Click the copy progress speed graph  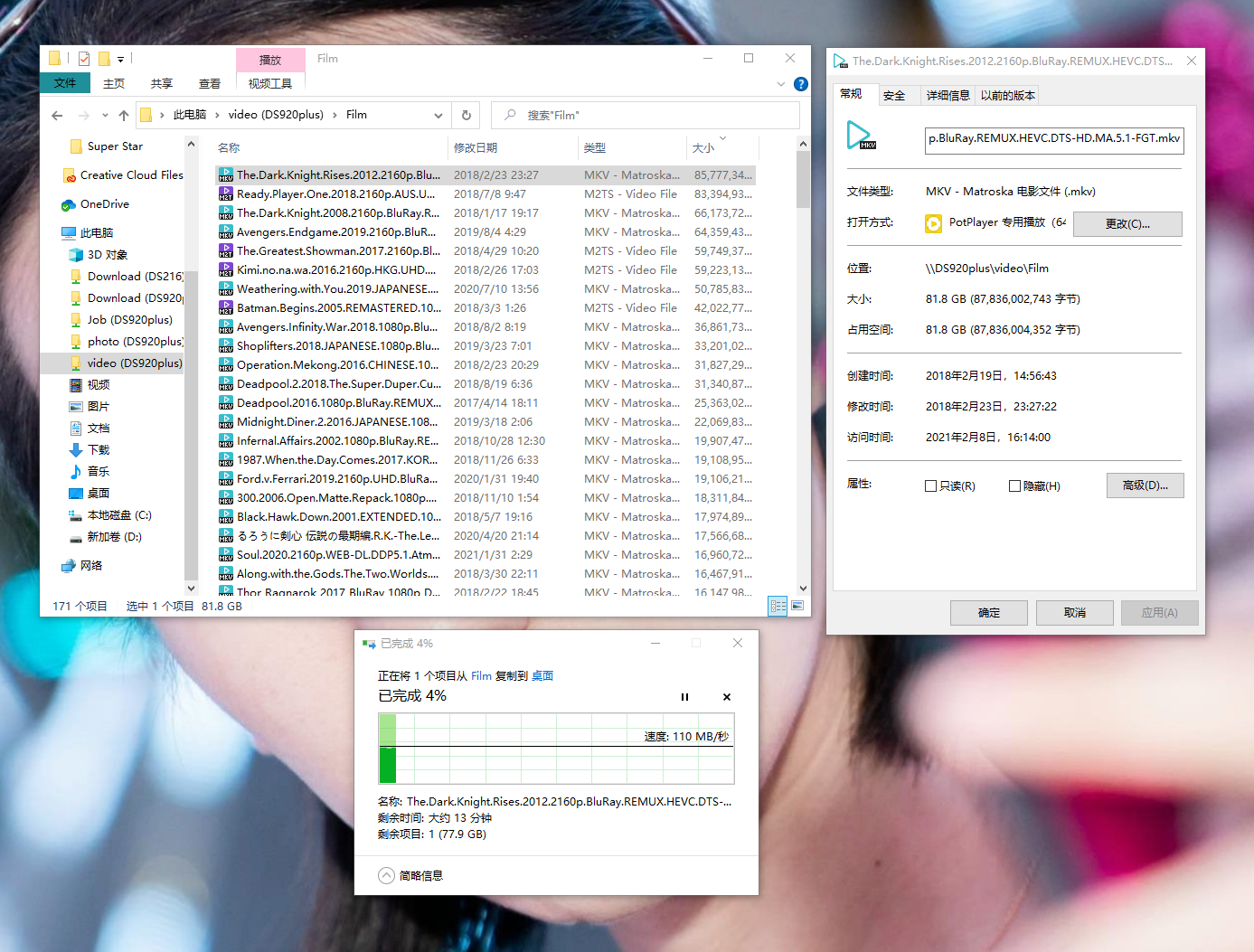556,749
